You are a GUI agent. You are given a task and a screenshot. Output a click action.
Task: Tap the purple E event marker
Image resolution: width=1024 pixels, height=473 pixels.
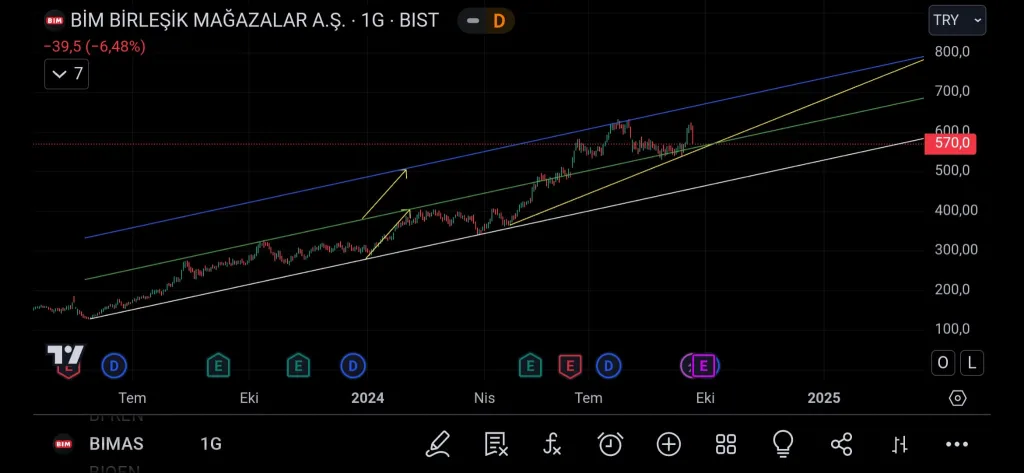(703, 366)
